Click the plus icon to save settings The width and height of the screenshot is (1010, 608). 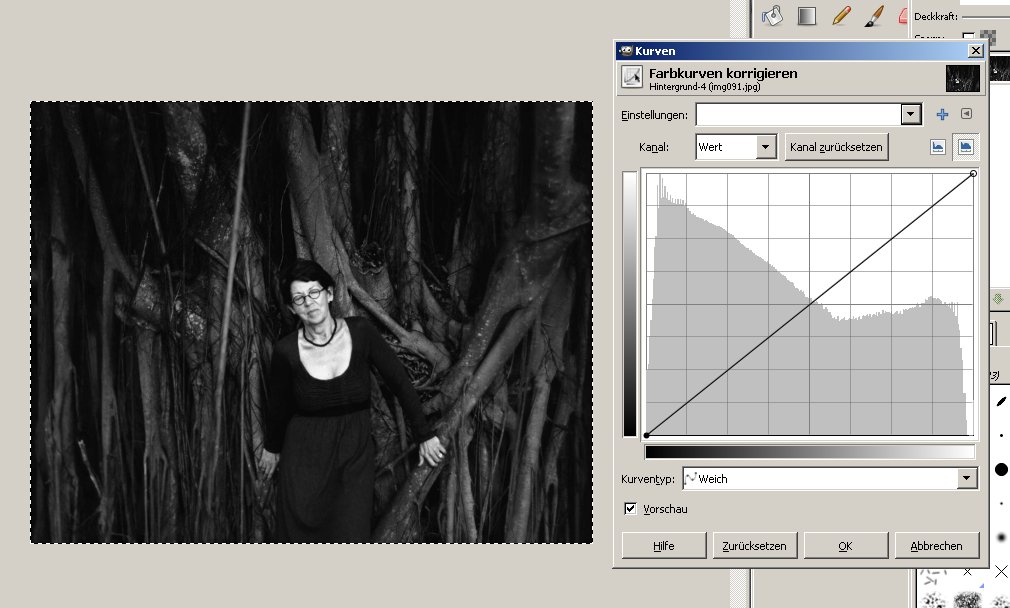(942, 114)
